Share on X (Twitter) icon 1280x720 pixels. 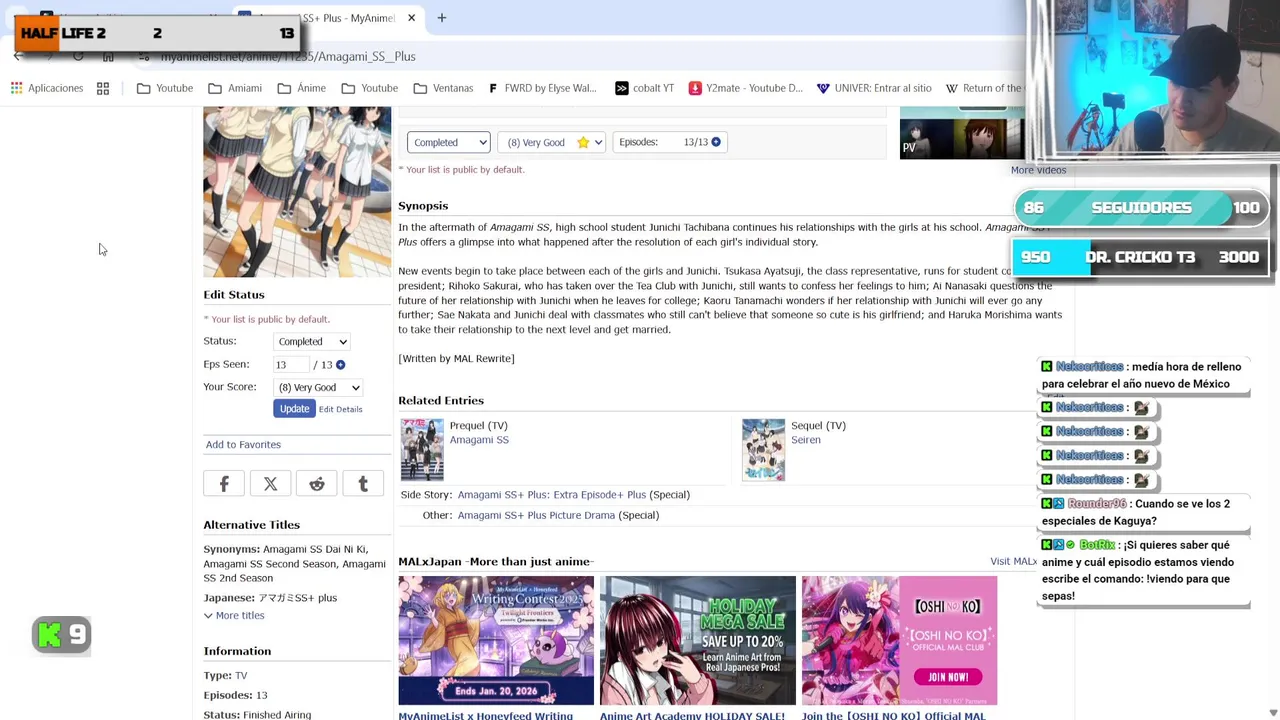pyautogui.click(x=270, y=484)
